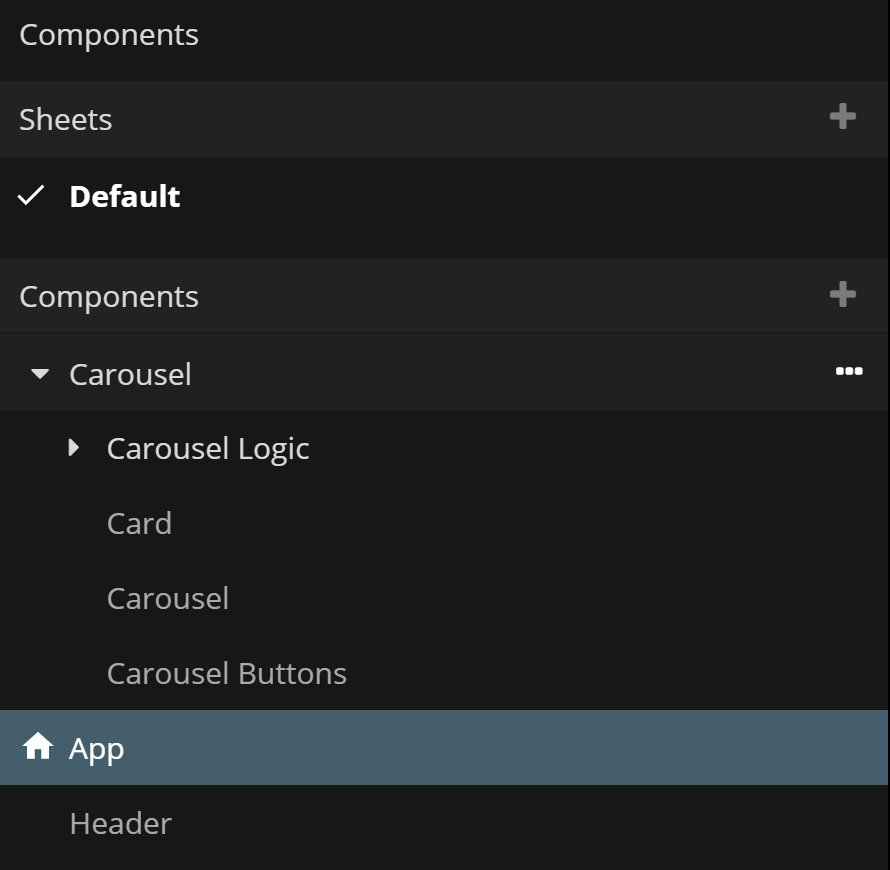Click the Sheets section header label

(x=66, y=119)
